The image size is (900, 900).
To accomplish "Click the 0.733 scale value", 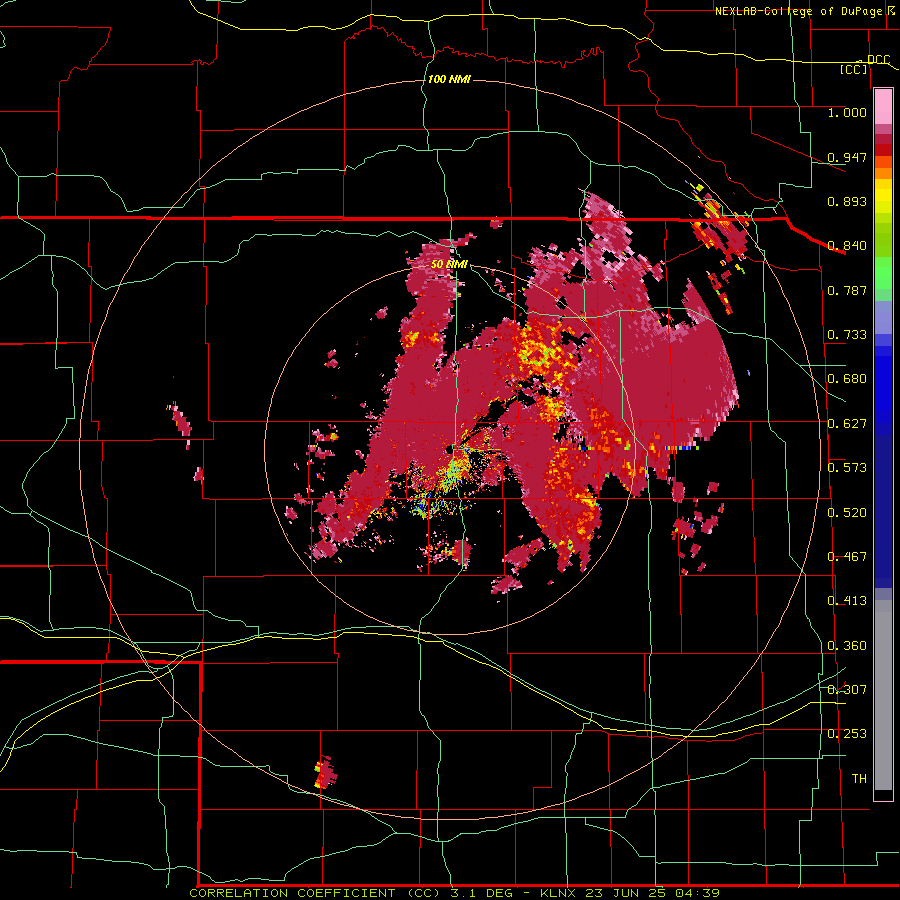I will click(847, 335).
